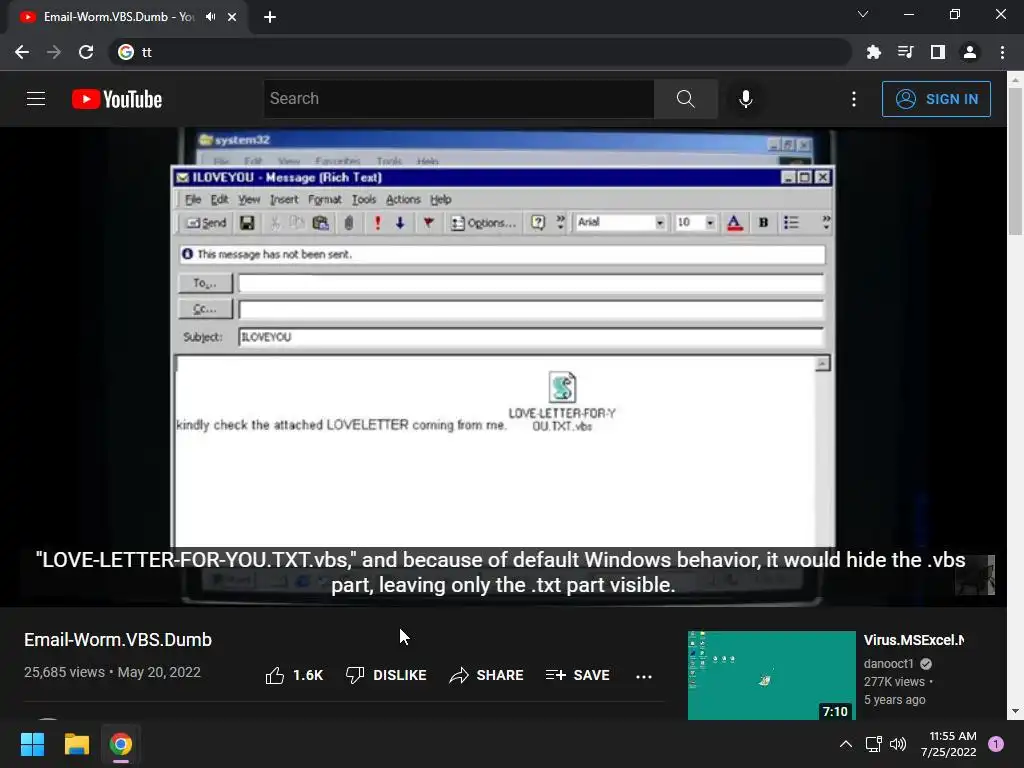Go to YouTube home via logo
Viewport: 1024px width, 768px height.
(x=117, y=99)
